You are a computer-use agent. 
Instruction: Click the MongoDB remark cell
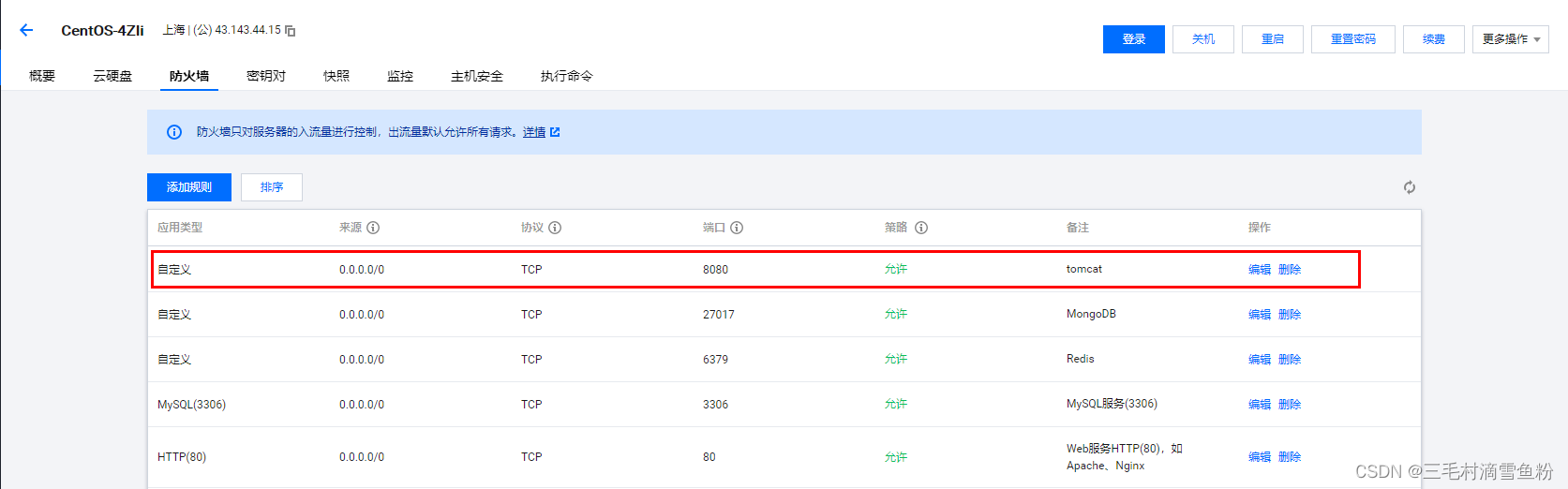(x=1091, y=315)
